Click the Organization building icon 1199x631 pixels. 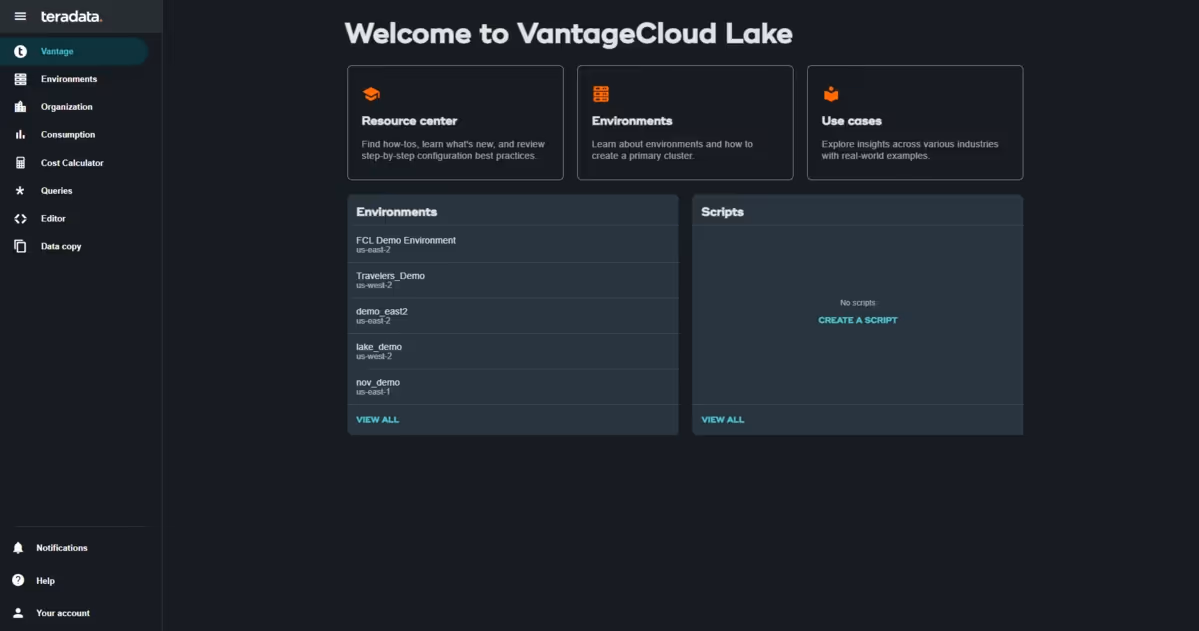click(21, 107)
